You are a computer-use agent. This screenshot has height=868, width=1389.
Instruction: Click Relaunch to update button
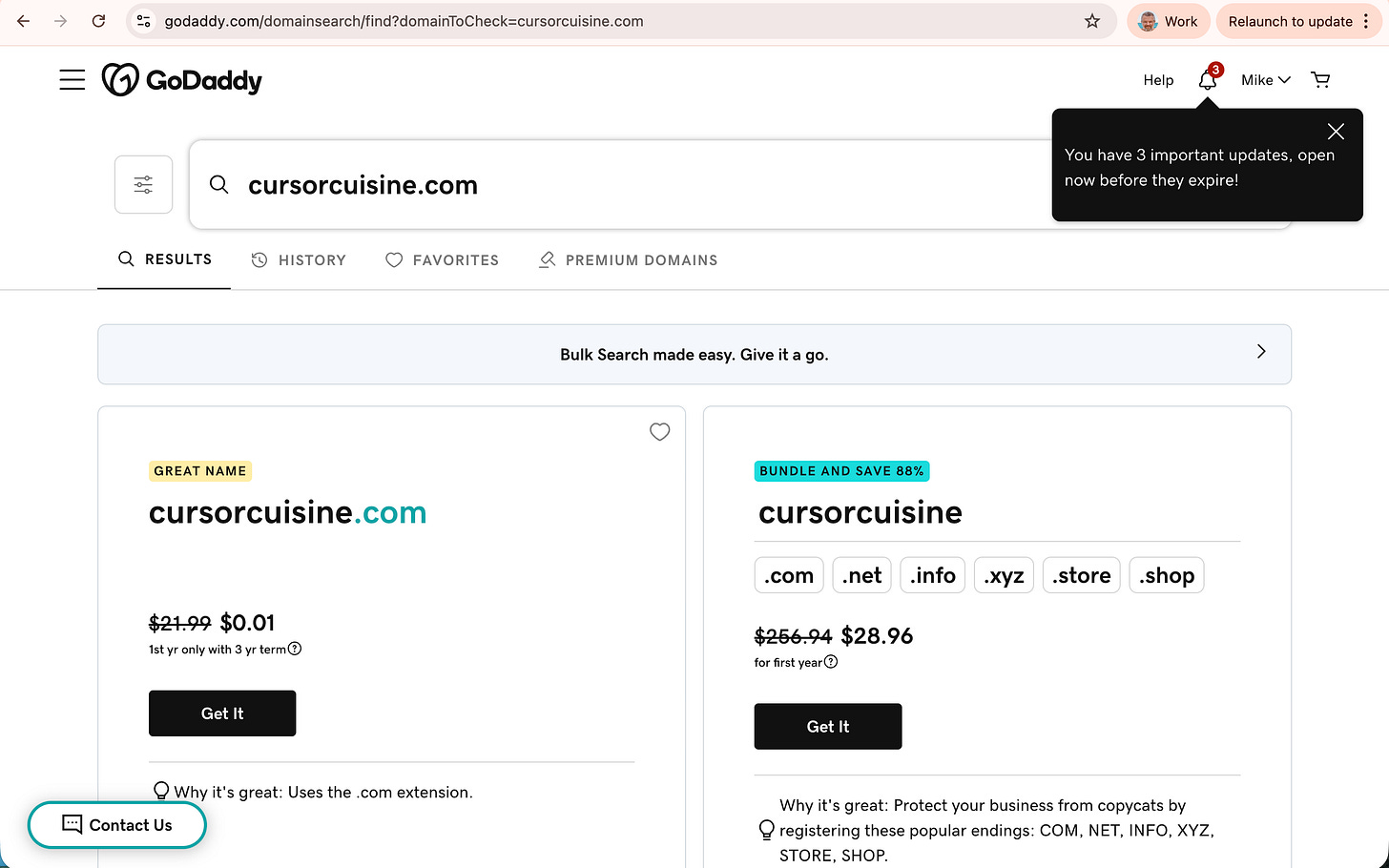[x=1290, y=21]
